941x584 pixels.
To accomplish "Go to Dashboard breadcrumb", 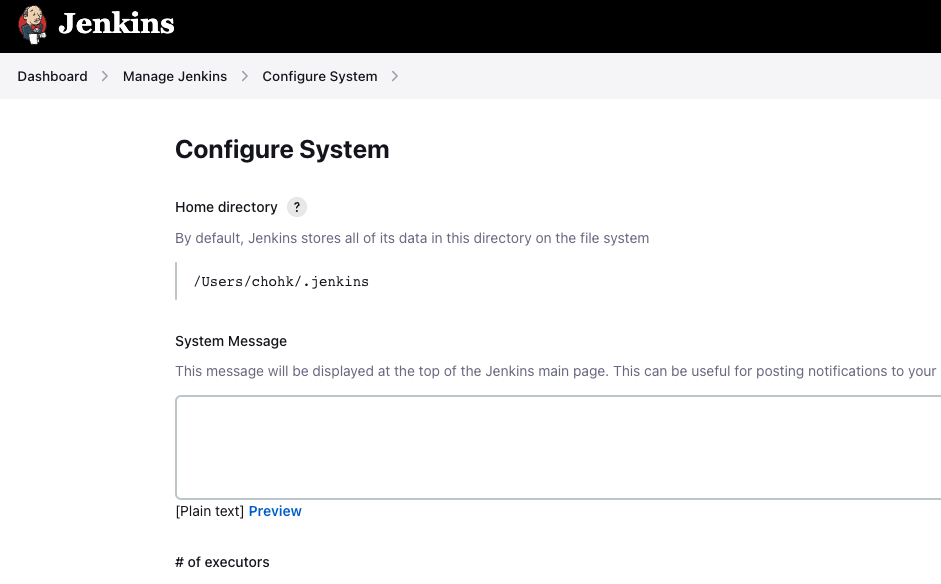I will 52,76.
